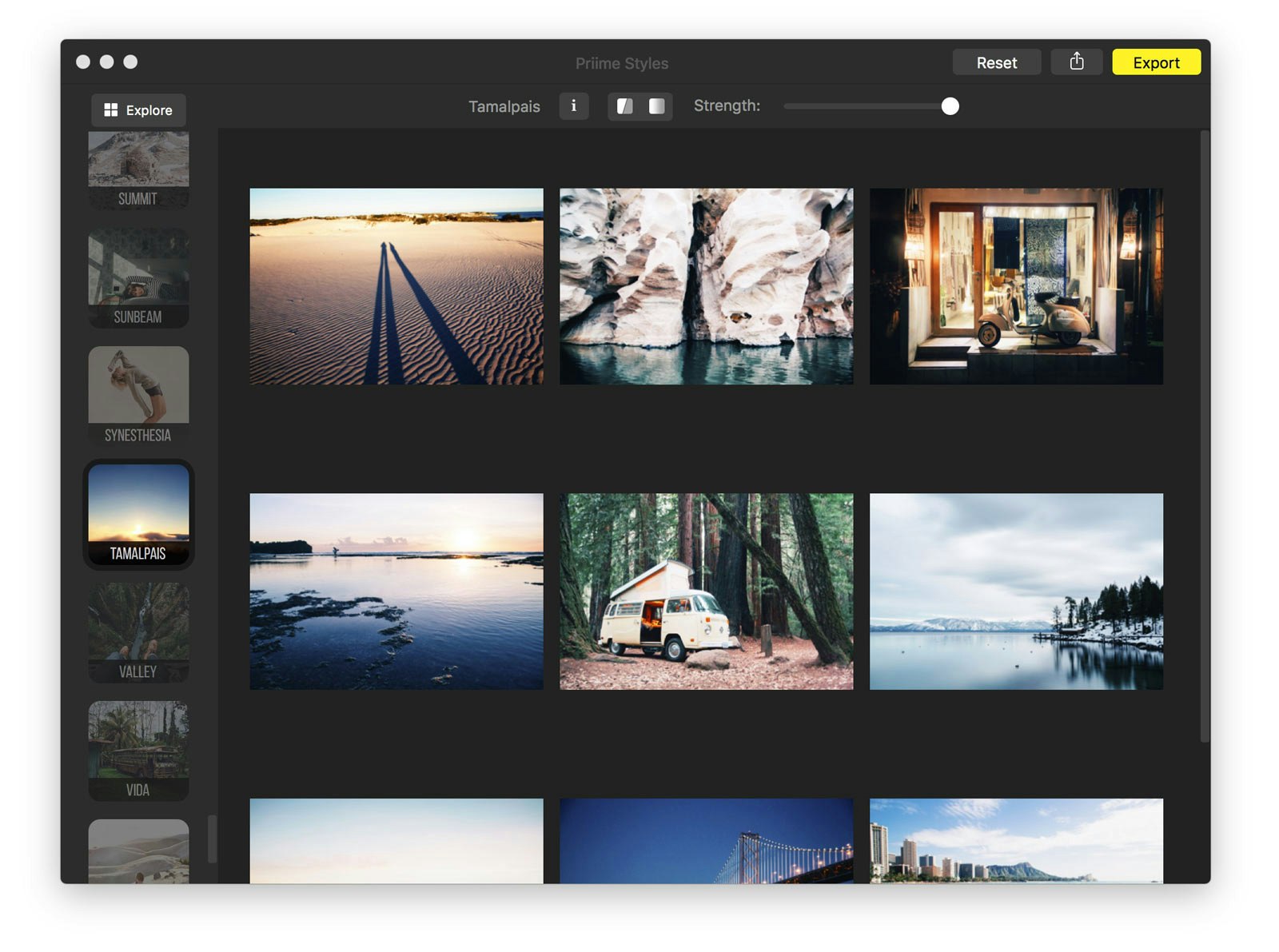Toggle the split compare view icon

[x=625, y=106]
